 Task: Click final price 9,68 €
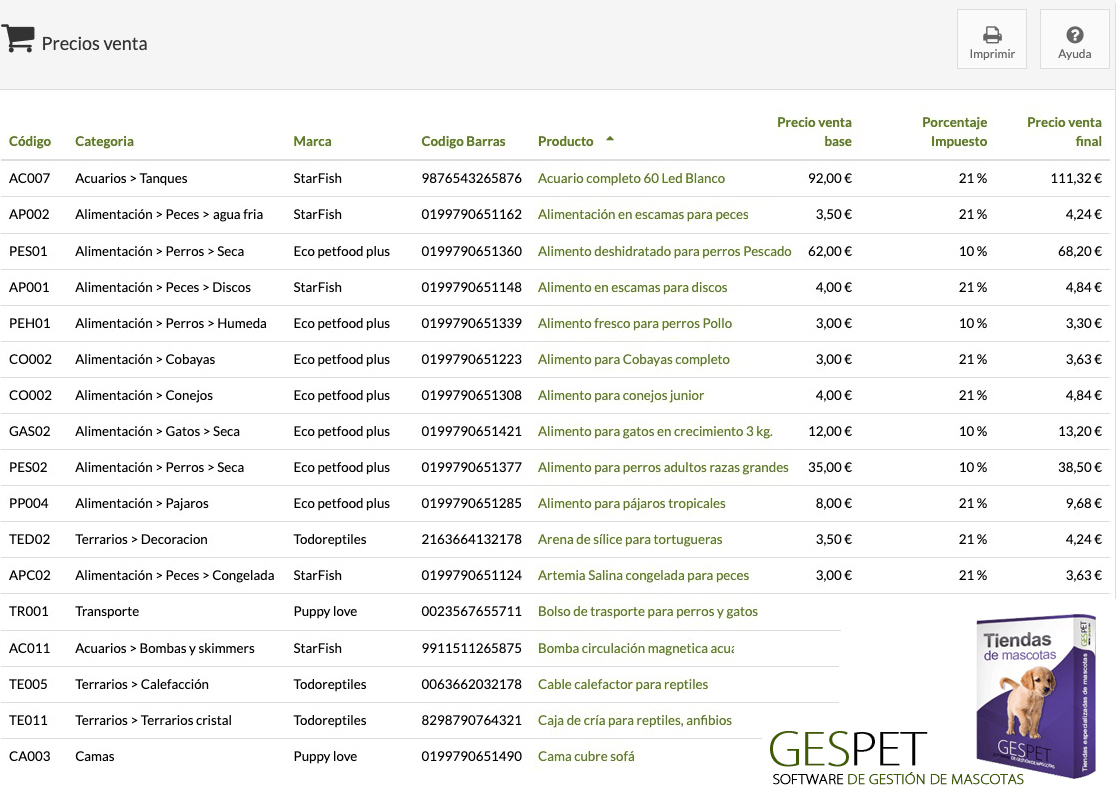(1083, 503)
